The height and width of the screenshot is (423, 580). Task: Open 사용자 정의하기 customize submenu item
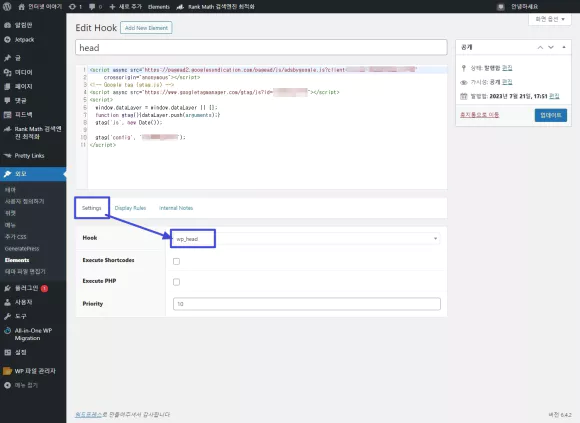pos(24,202)
